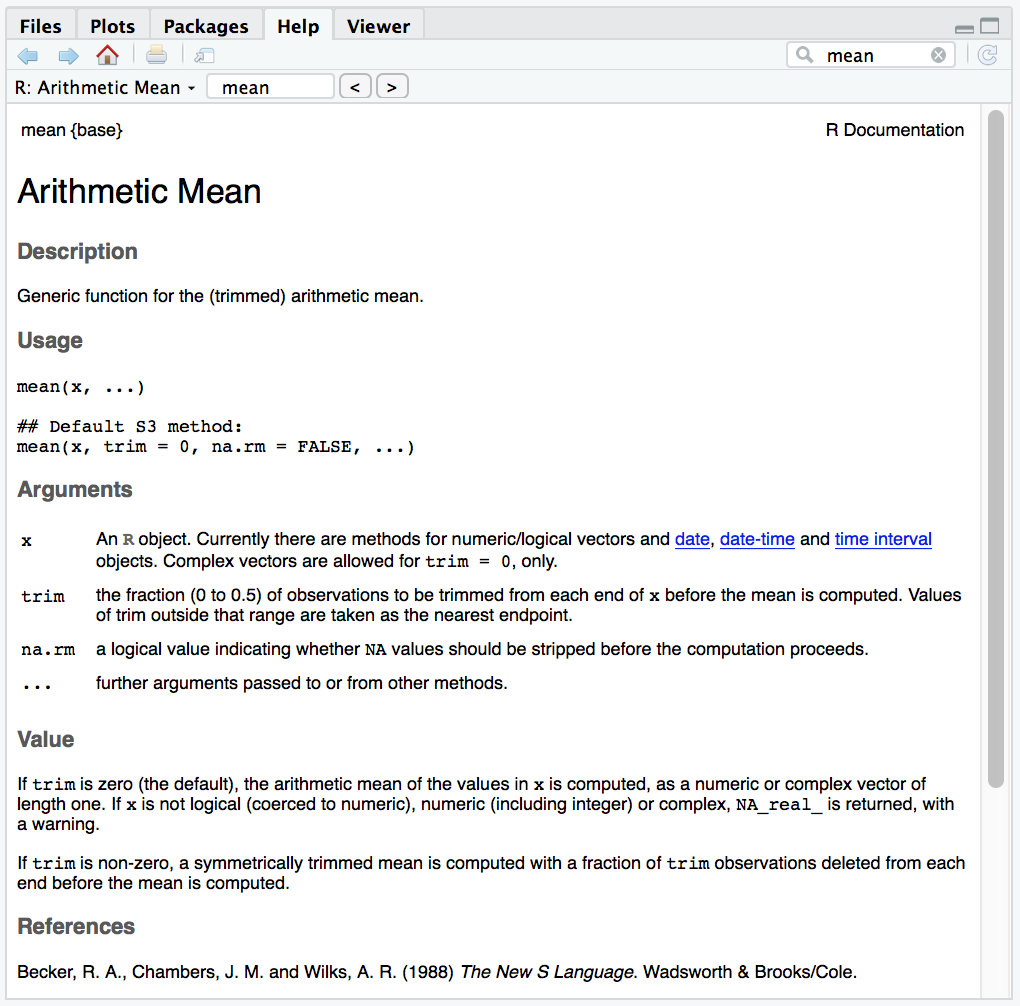Refresh the help topic

coord(987,56)
